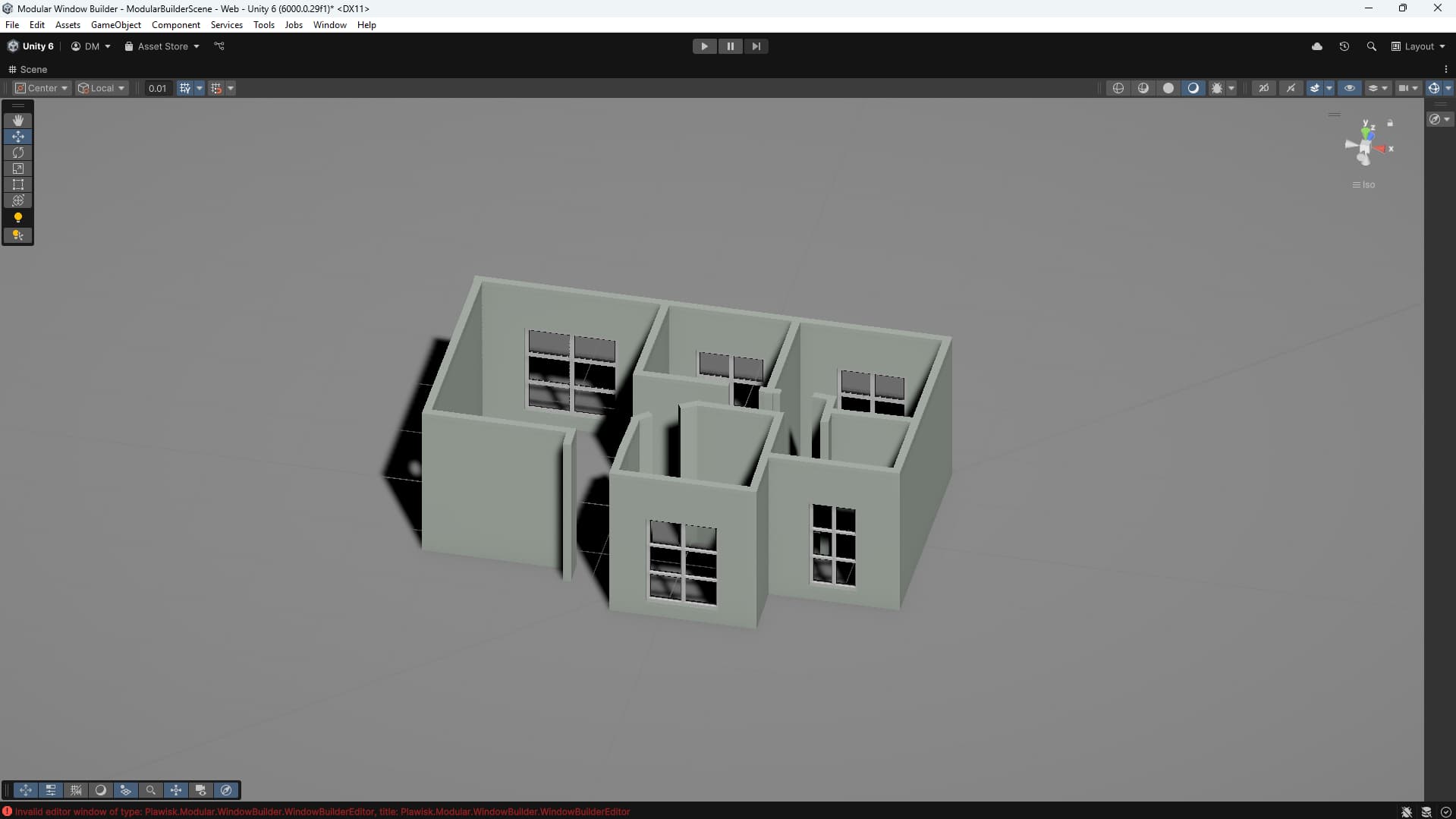Select the Rect Transform tool
The width and height of the screenshot is (1456, 819).
tap(17, 184)
